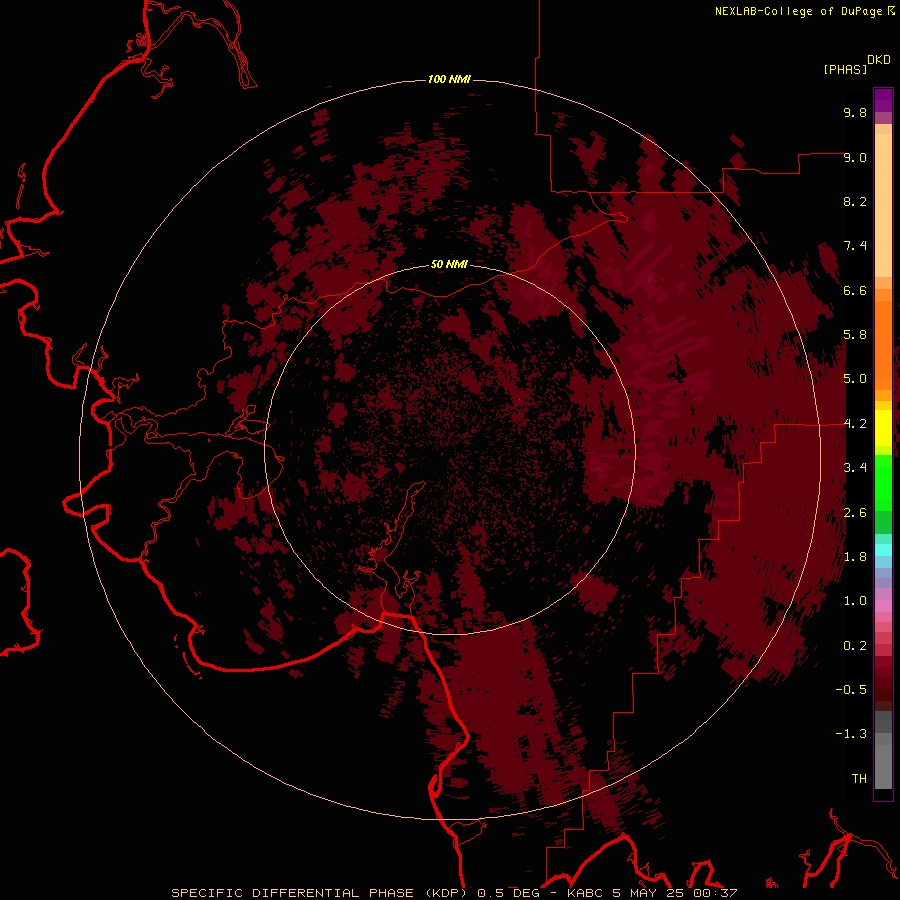900x900 pixels.
Task: Pick the cyan segment of the color bar
Action: pyautogui.click(x=883, y=549)
